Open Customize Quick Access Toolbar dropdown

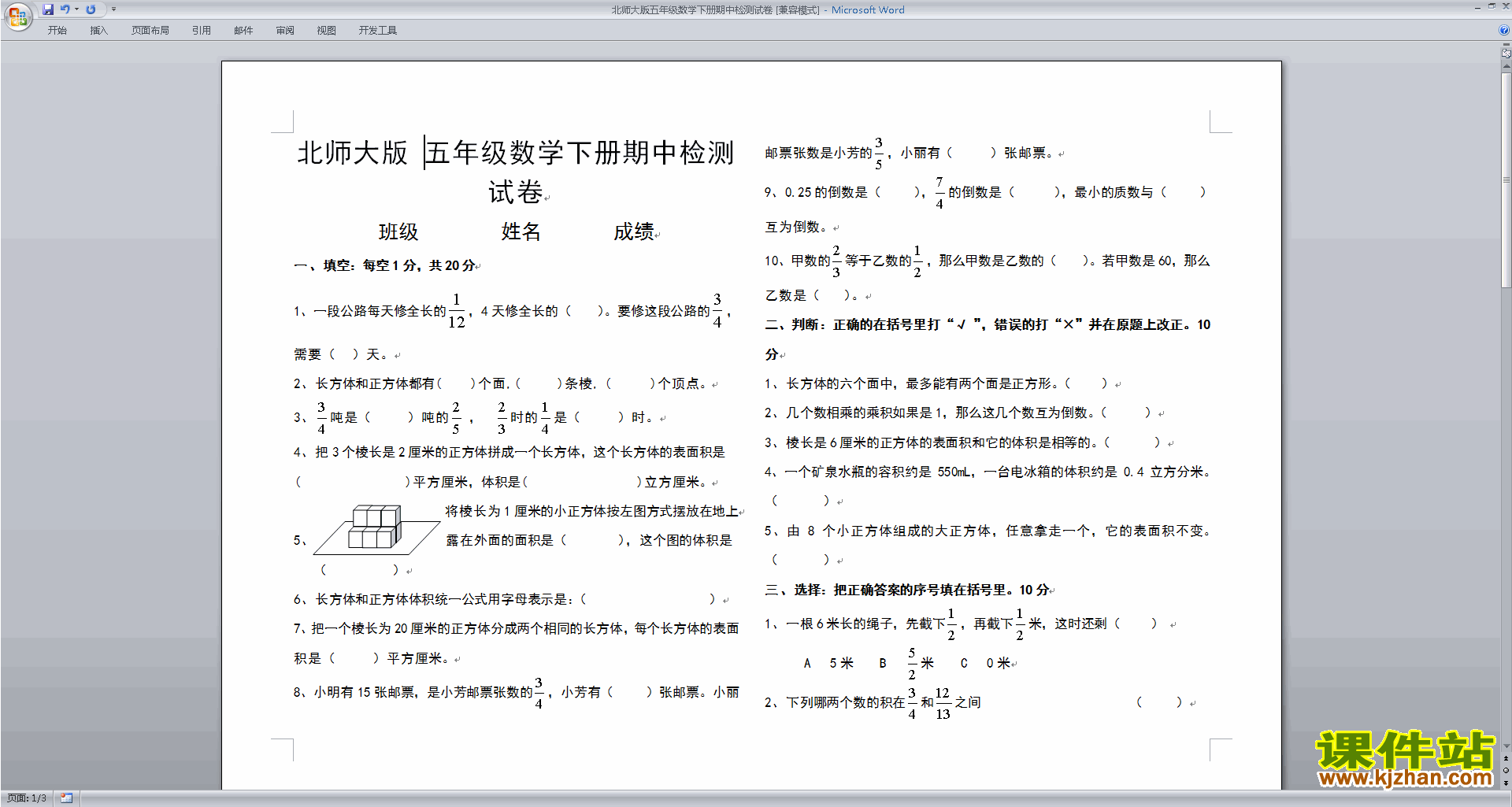point(113,9)
